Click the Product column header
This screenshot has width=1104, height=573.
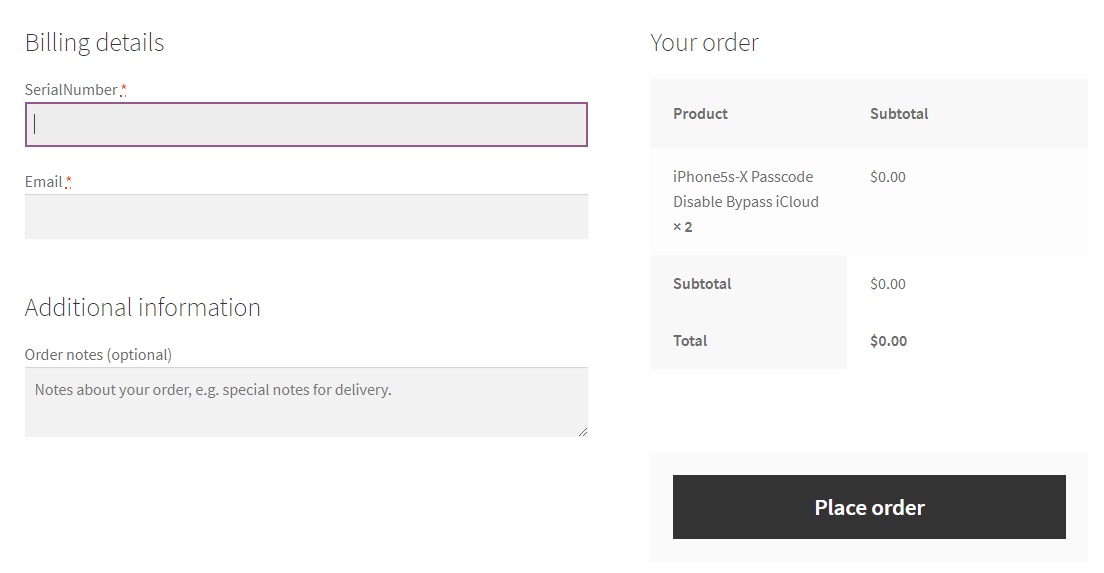click(x=700, y=113)
